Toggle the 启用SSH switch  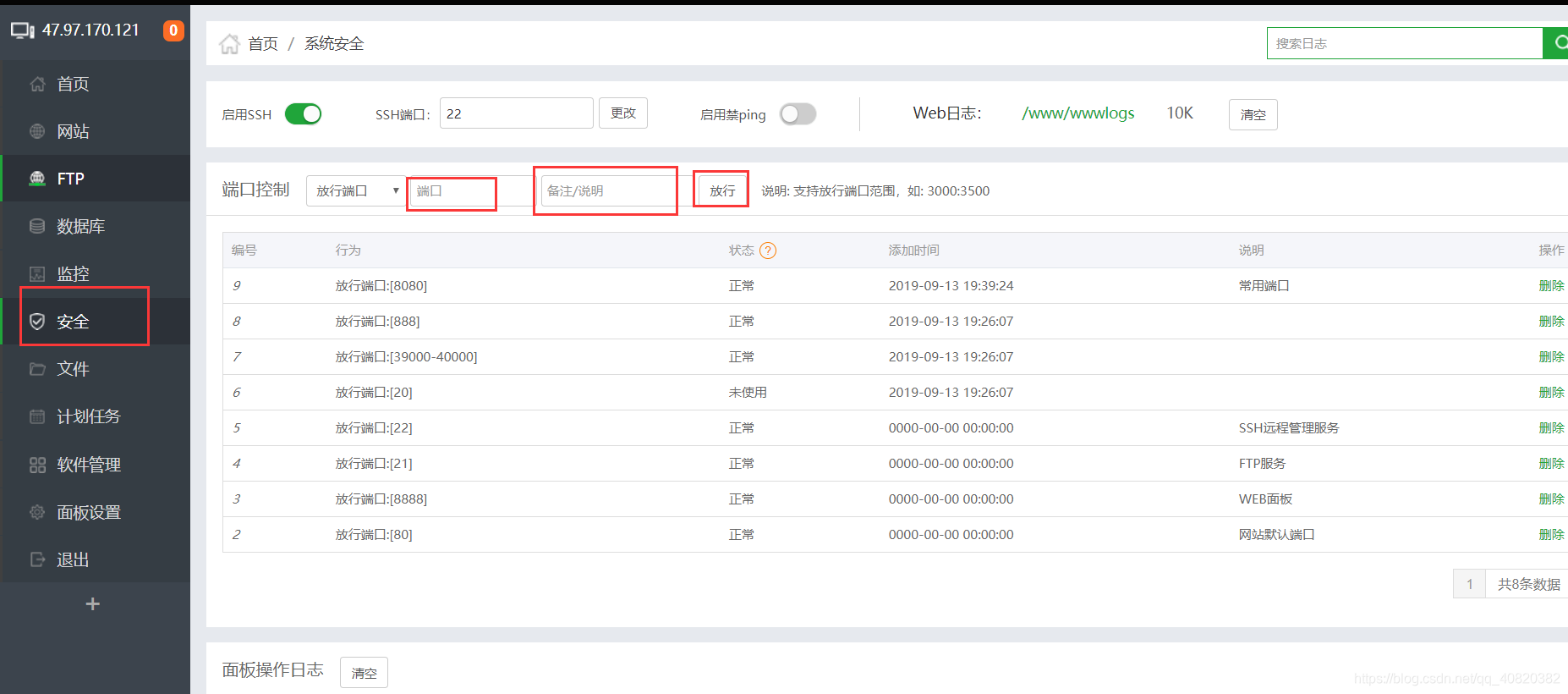coord(303,114)
